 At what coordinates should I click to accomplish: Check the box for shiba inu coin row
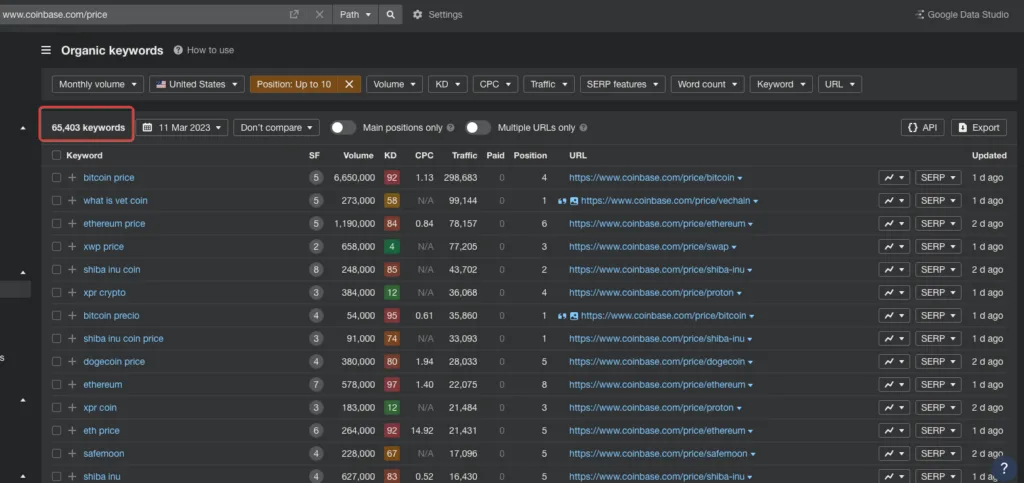pyautogui.click(x=56, y=270)
